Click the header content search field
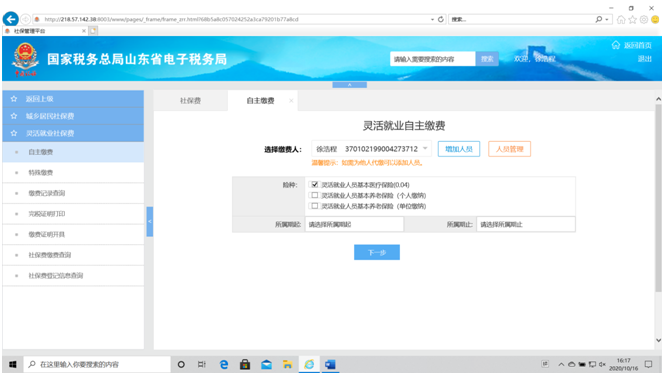 432,59
